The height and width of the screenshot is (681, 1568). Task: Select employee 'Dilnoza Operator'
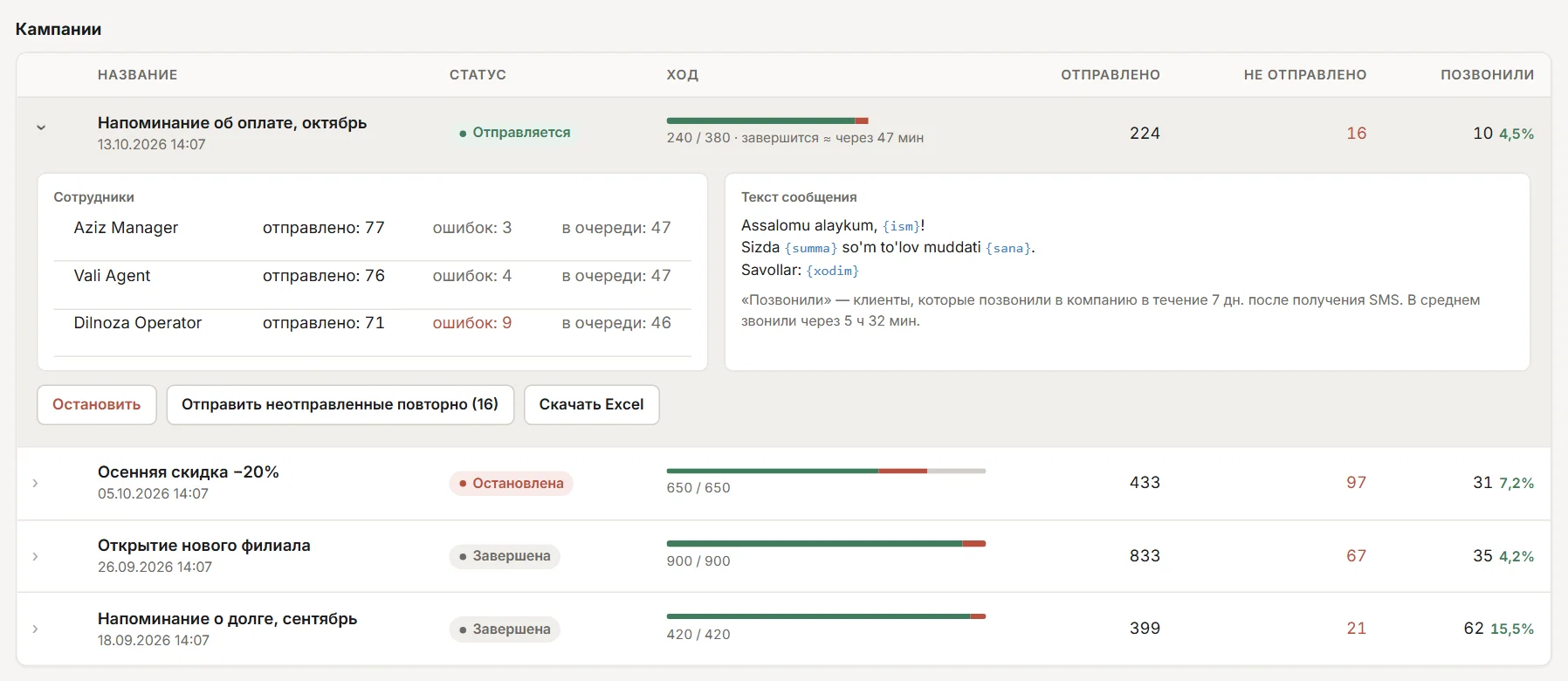coord(137,323)
